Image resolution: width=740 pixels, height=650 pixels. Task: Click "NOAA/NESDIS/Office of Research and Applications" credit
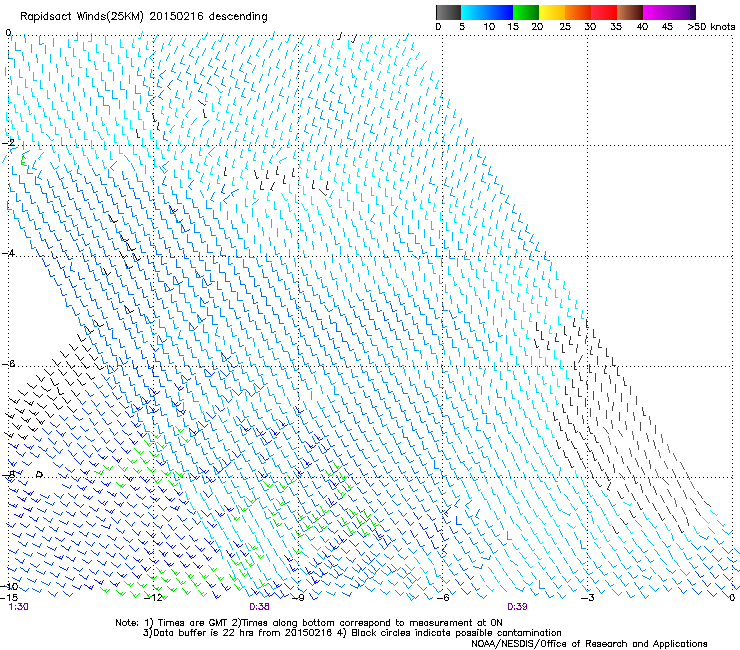point(589,644)
